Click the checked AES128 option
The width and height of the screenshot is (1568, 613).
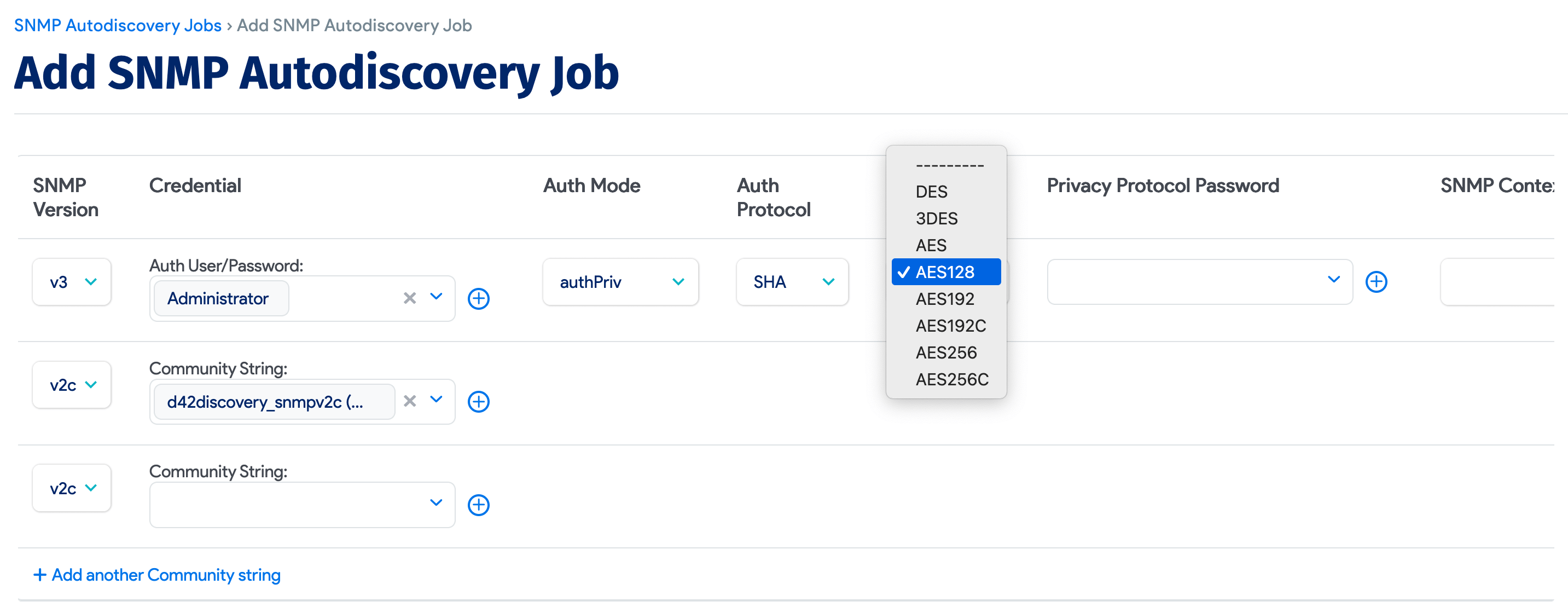tap(944, 272)
